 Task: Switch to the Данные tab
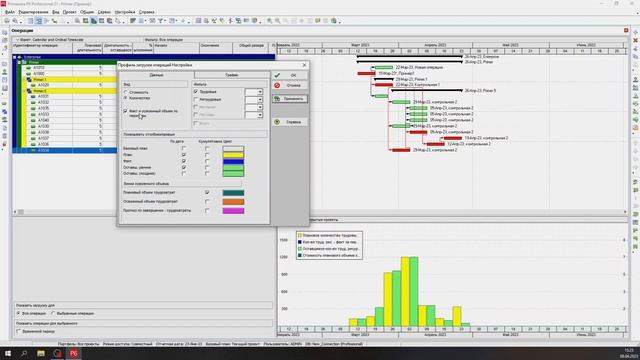(x=156, y=75)
